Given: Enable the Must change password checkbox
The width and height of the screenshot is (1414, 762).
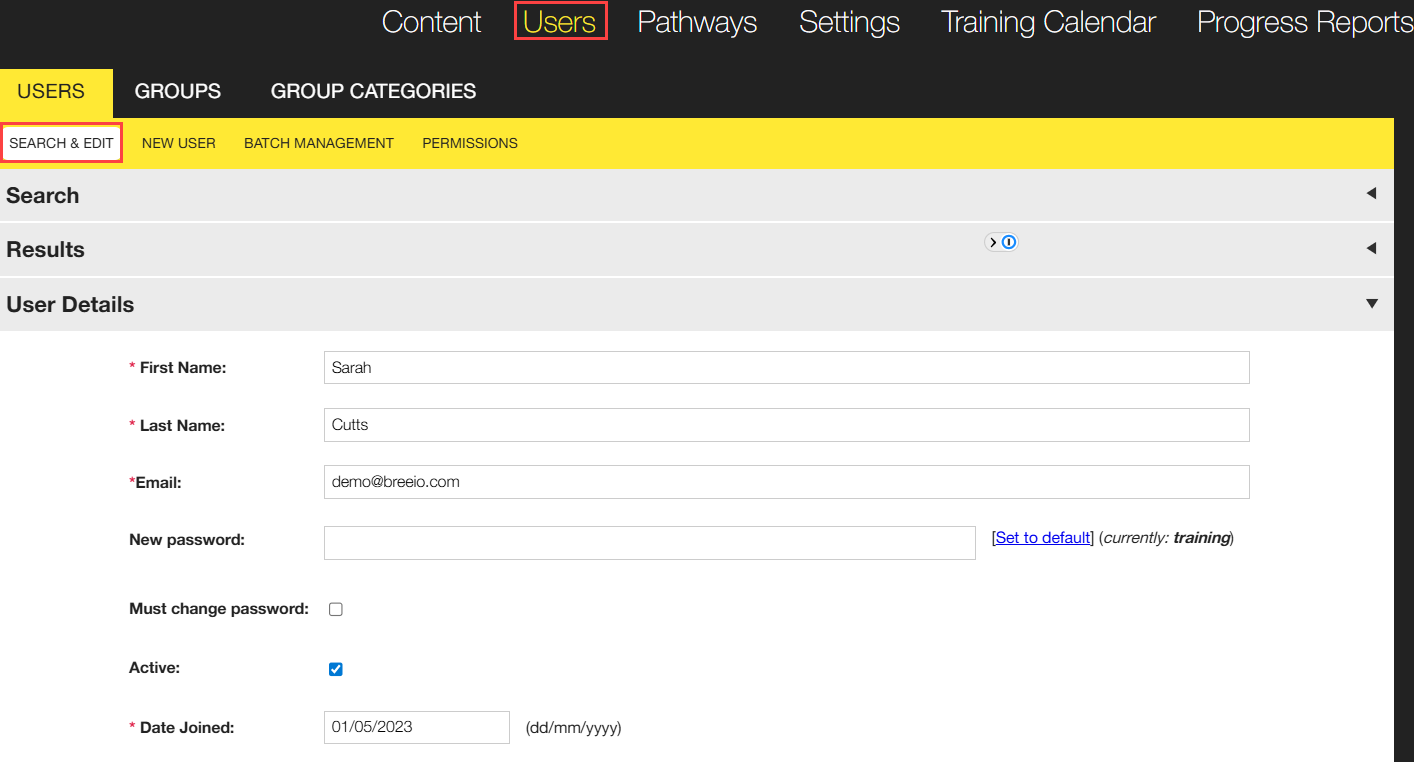Looking at the screenshot, I should [x=336, y=609].
